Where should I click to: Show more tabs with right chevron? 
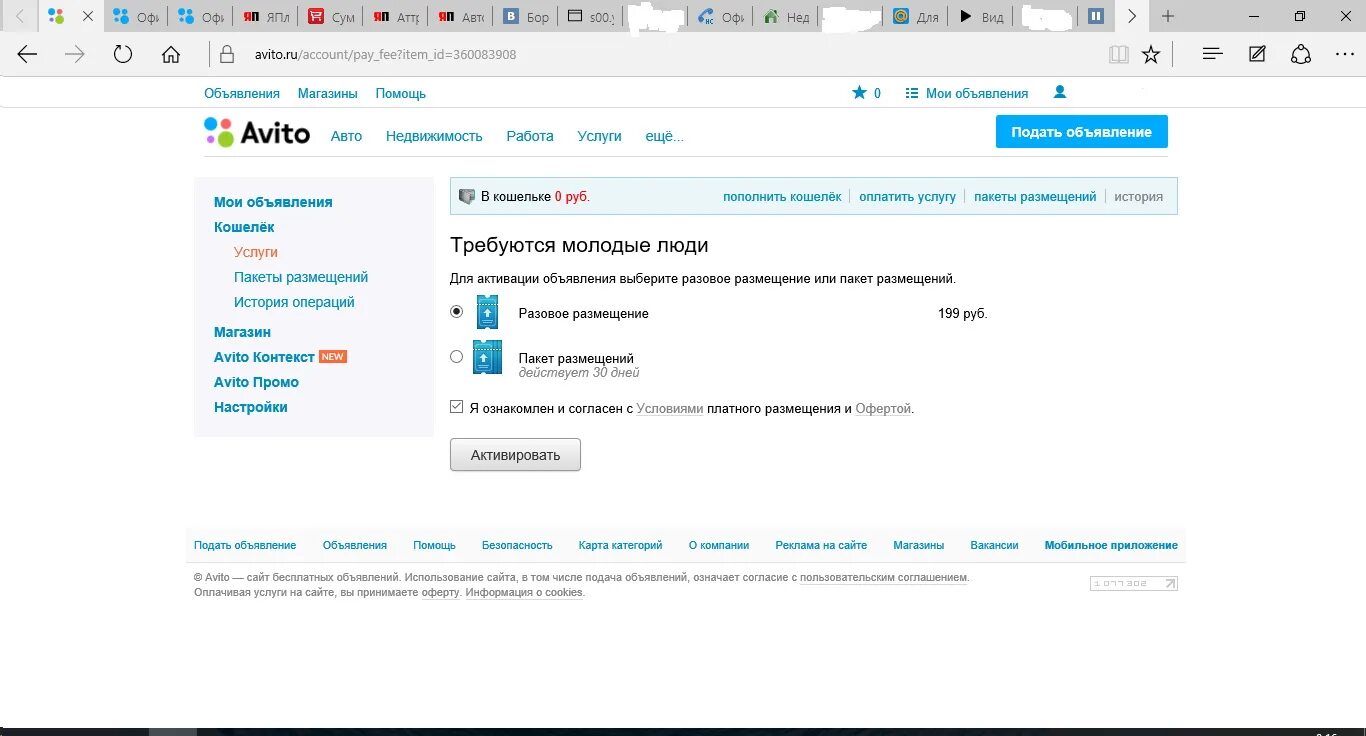[1131, 16]
